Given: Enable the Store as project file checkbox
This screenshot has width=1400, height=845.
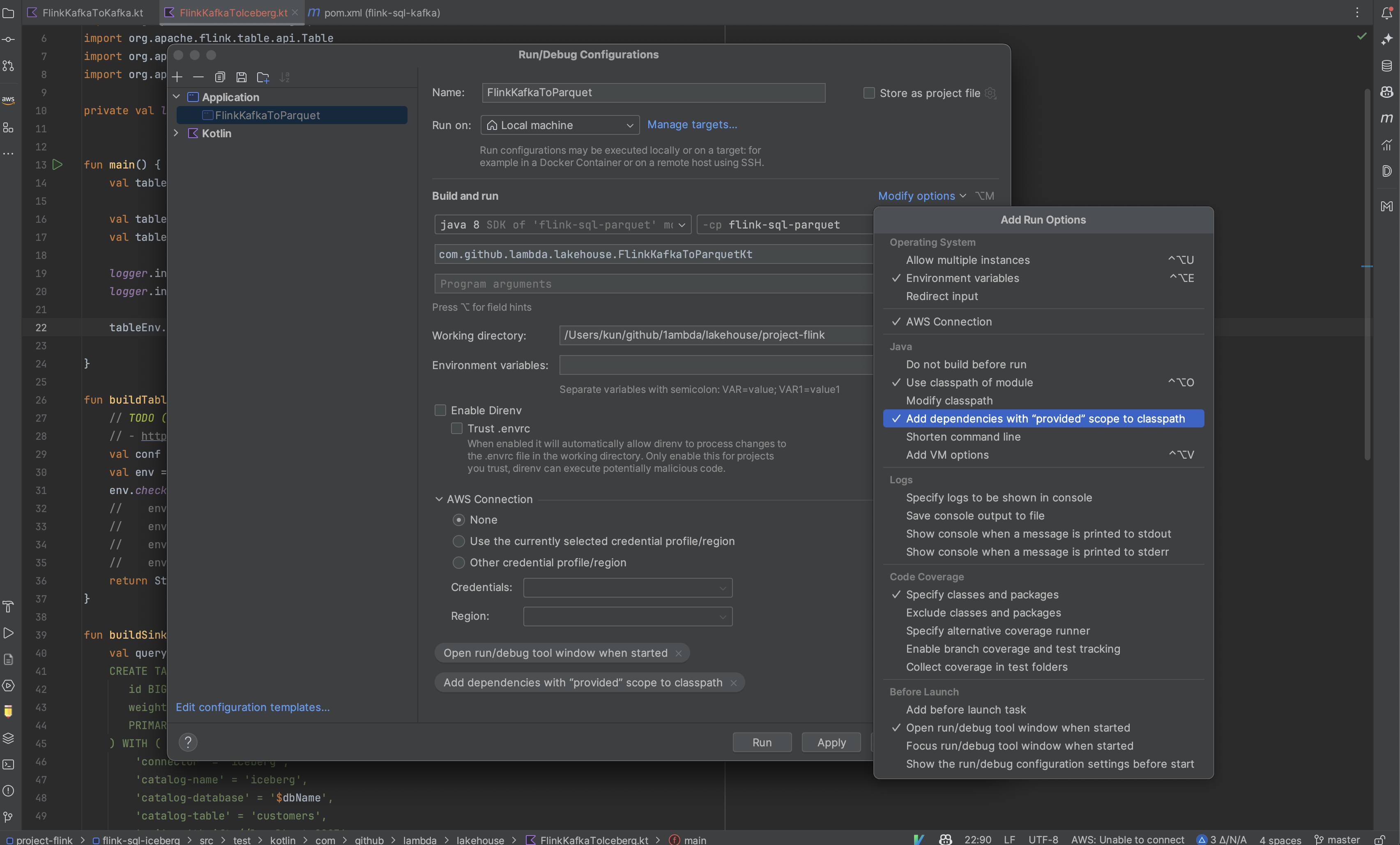Looking at the screenshot, I should [869, 93].
